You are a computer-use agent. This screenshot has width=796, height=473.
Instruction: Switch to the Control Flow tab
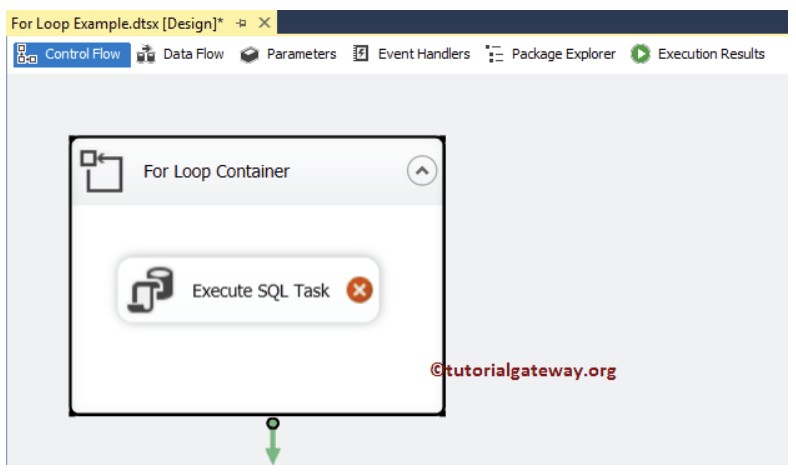coord(72,54)
